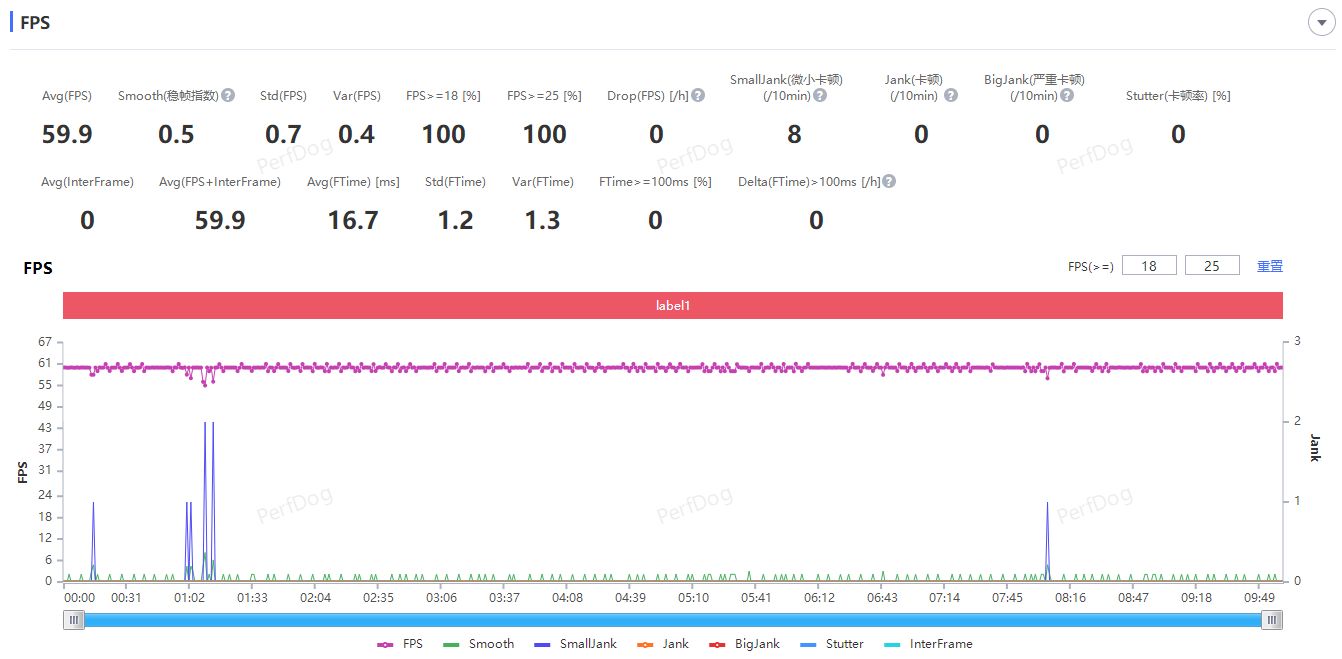Viewport: 1342px width, 659px height.
Task: Click the Avg(FPS) value 59.9
Action: 67,134
